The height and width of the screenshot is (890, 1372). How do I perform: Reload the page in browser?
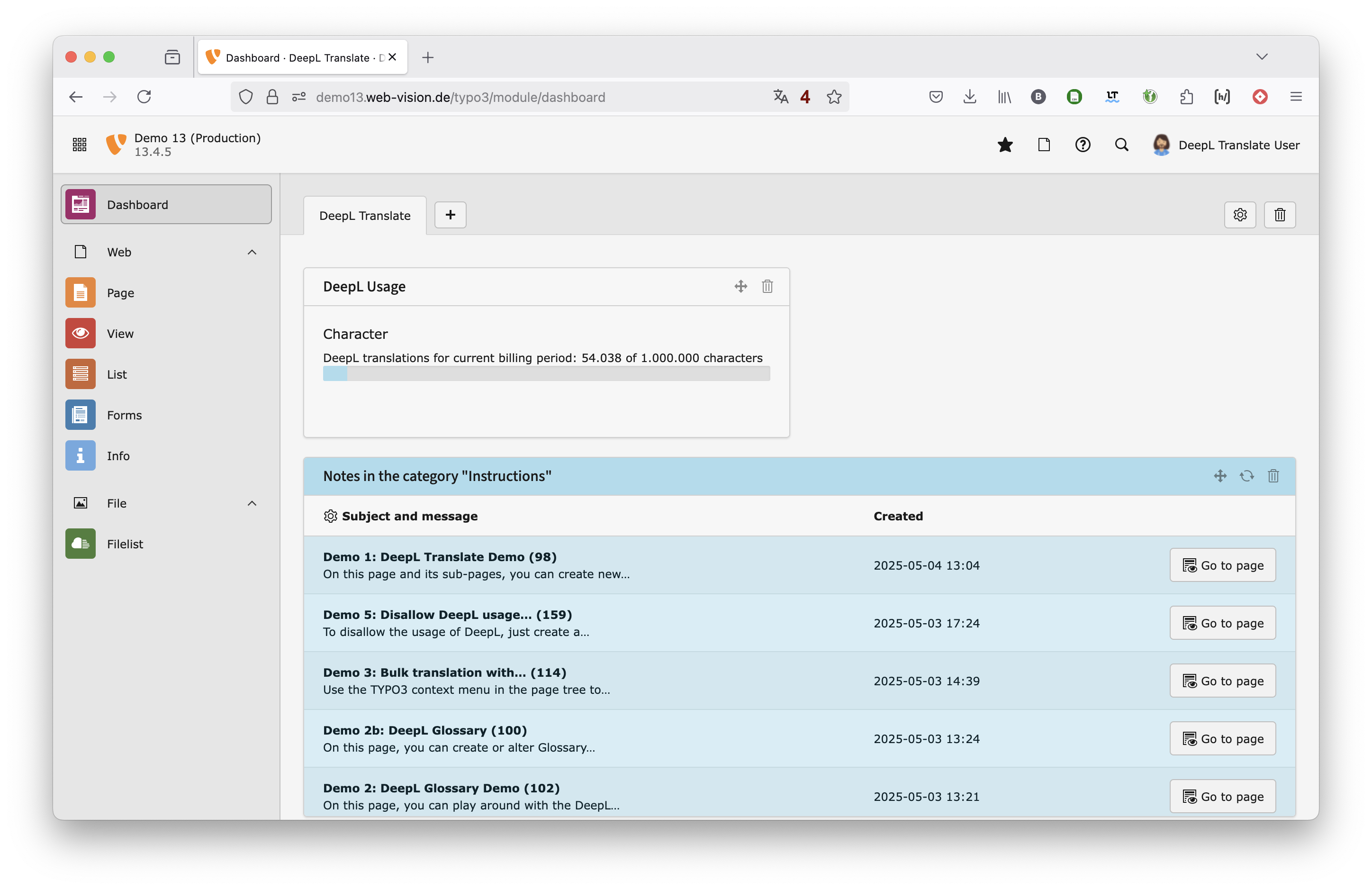pos(144,97)
